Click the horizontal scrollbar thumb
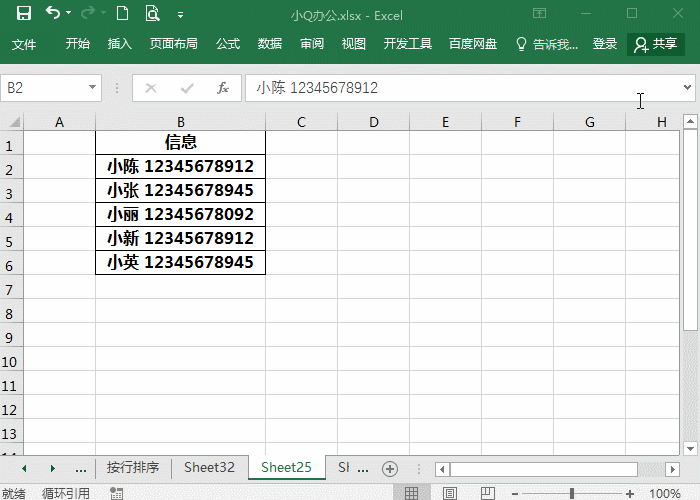700x500 pixels. [544, 469]
